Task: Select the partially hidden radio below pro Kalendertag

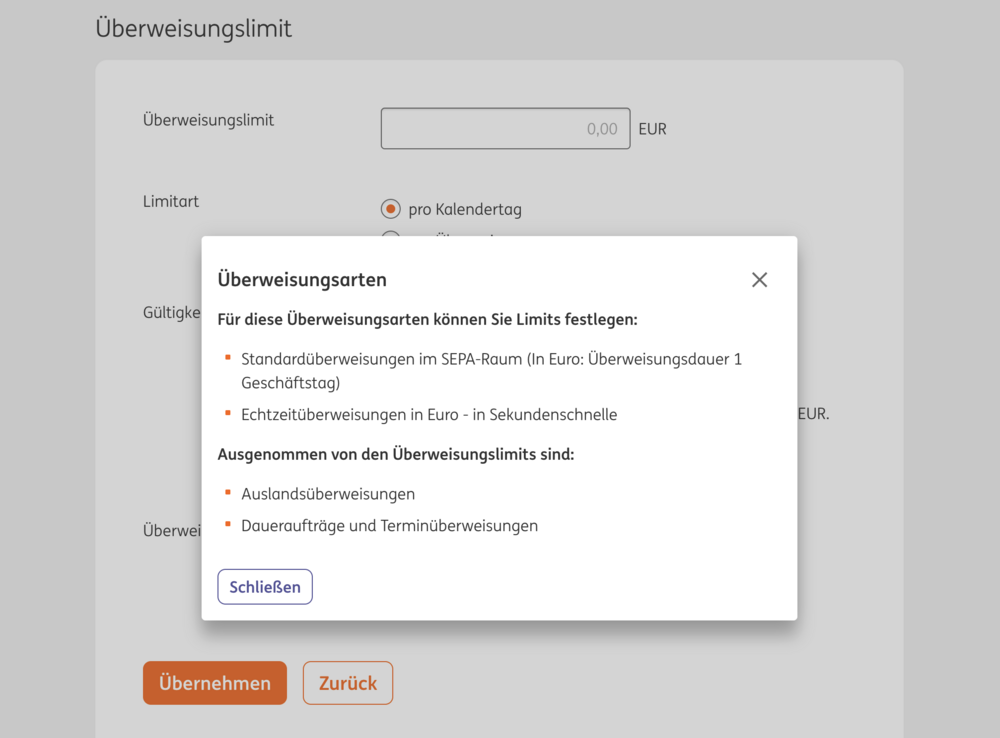Action: (391, 235)
